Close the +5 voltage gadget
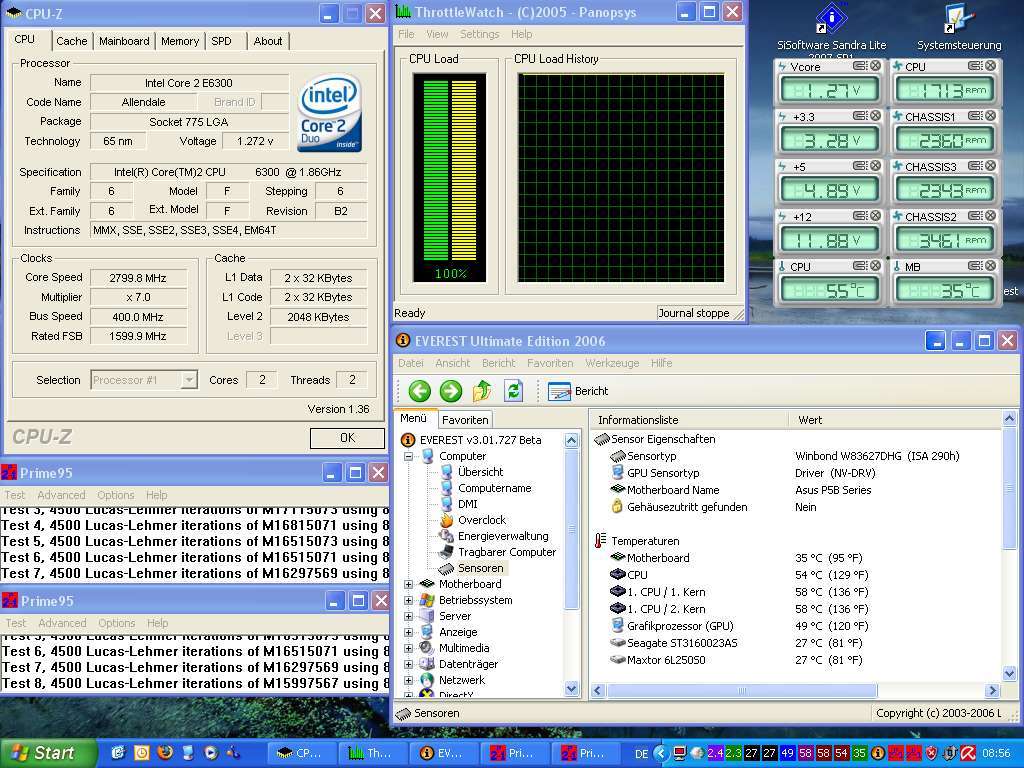Screen dimensions: 1024x768 pyautogui.click(x=875, y=166)
